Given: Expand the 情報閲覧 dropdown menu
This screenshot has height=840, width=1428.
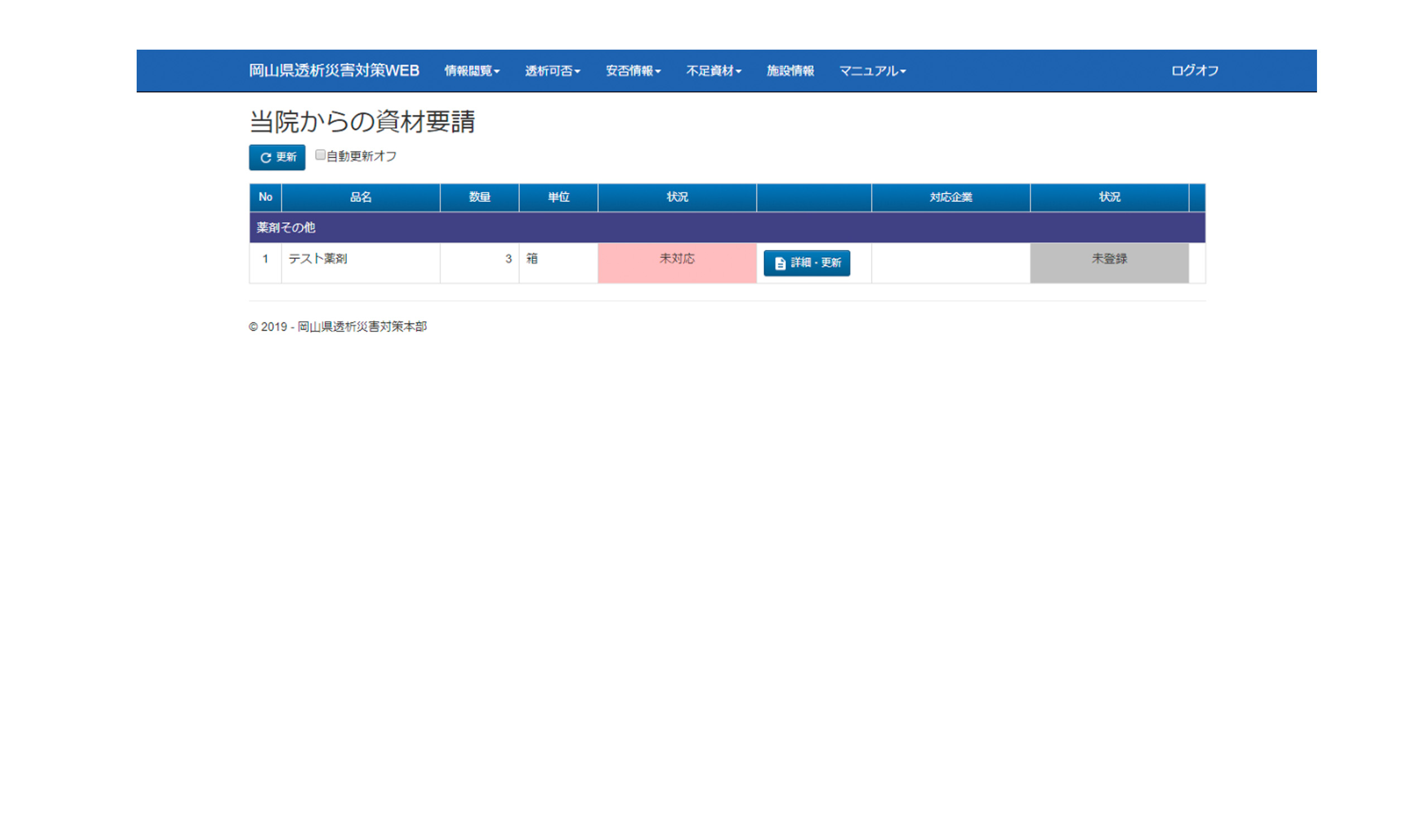Looking at the screenshot, I should (x=471, y=71).
